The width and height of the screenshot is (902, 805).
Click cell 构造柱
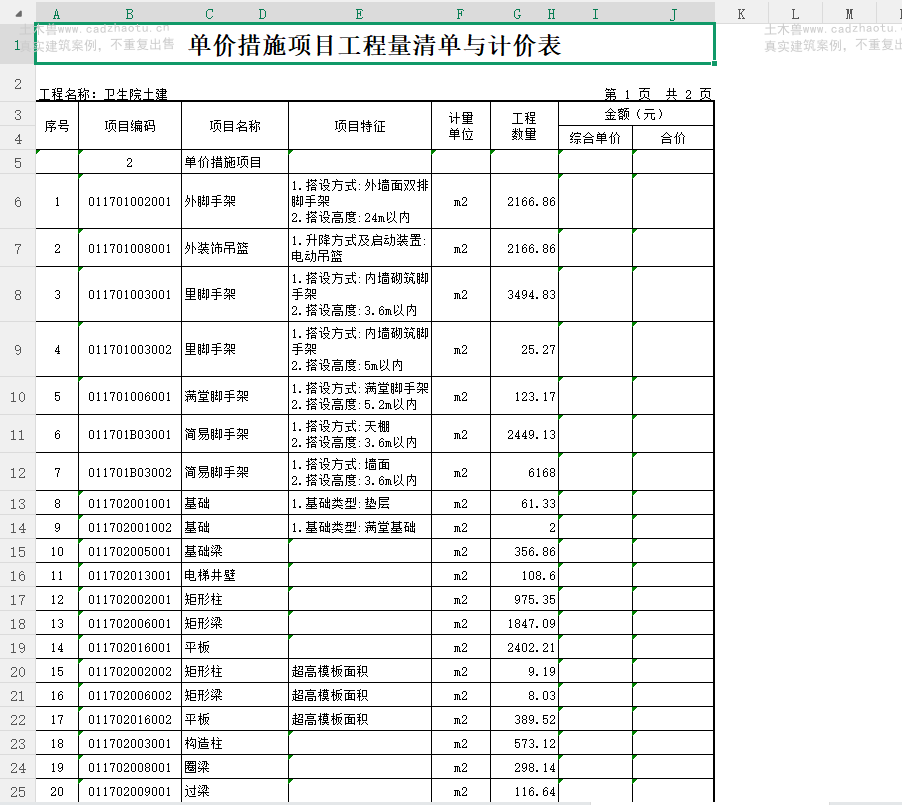tap(235, 743)
